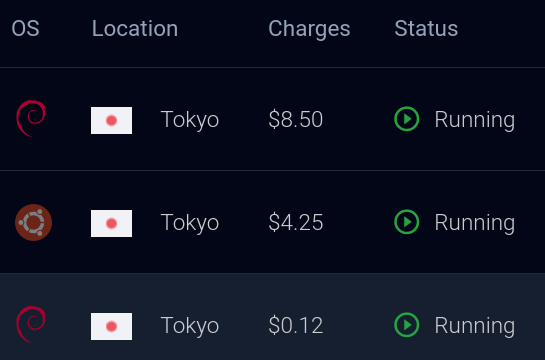Click the Running label in the $8.50 row
The image size is (545, 360).
tap(475, 121)
